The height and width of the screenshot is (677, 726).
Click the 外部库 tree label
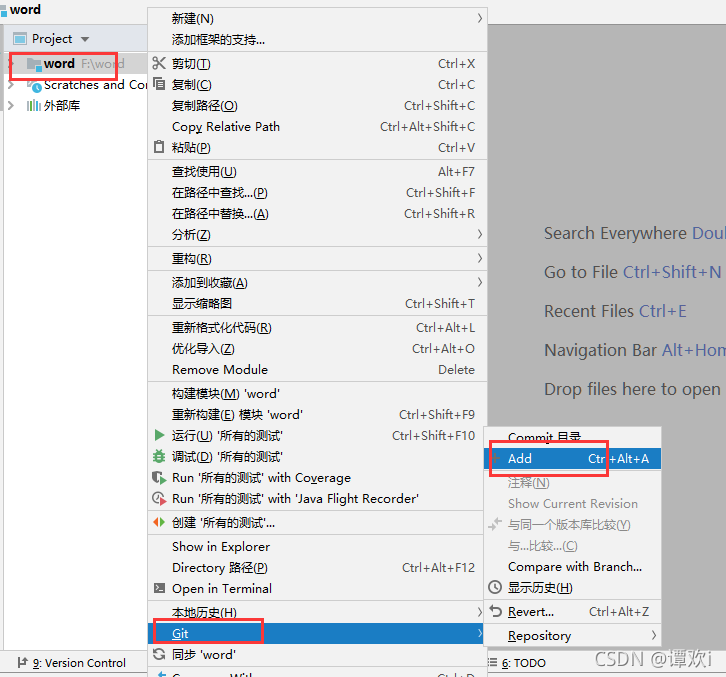pos(62,106)
